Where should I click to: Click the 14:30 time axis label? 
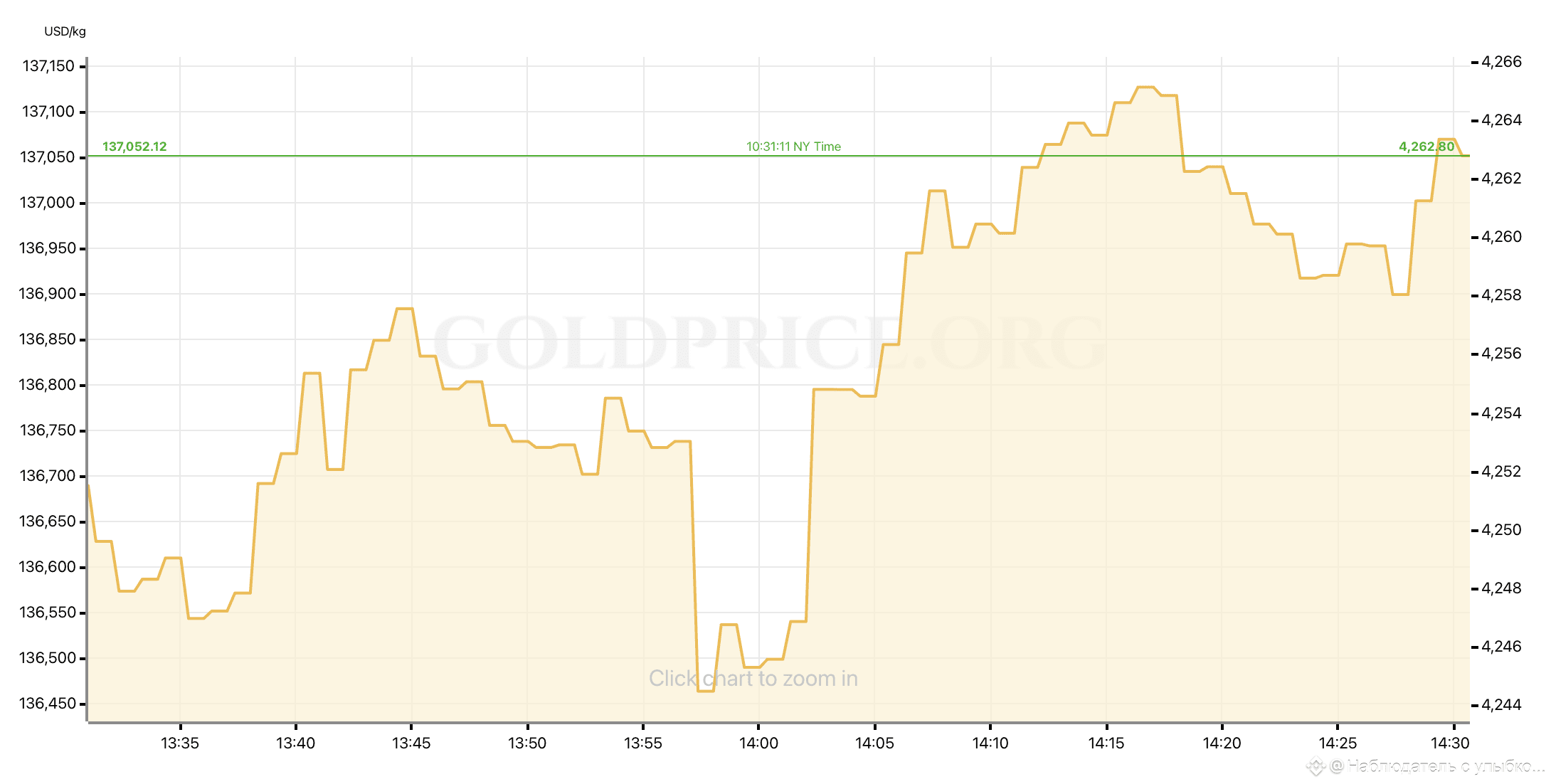coord(1450,743)
